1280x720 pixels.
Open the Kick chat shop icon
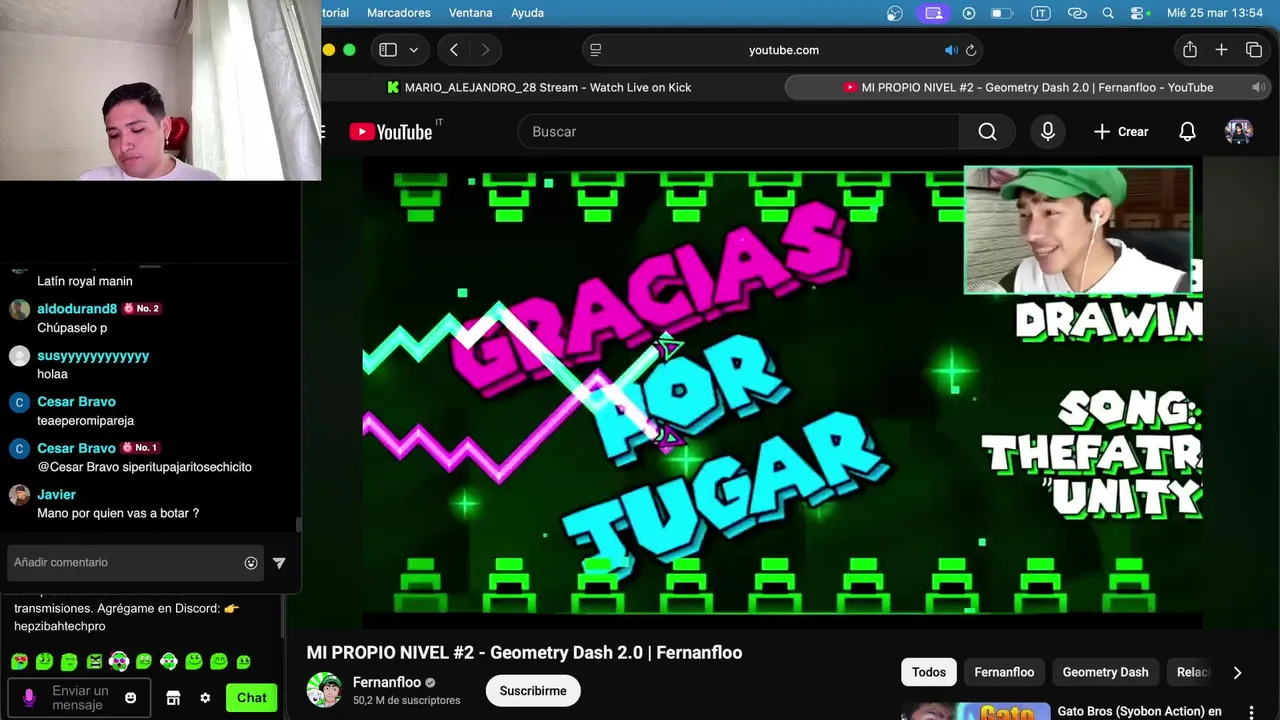173,698
